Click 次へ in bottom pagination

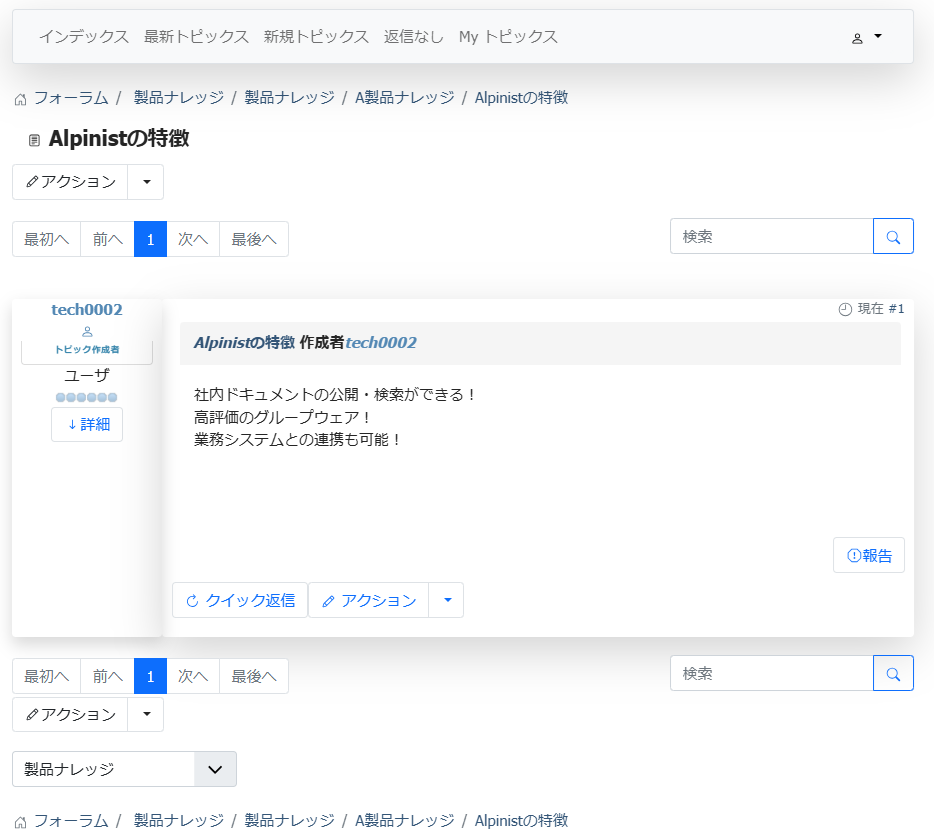click(193, 676)
